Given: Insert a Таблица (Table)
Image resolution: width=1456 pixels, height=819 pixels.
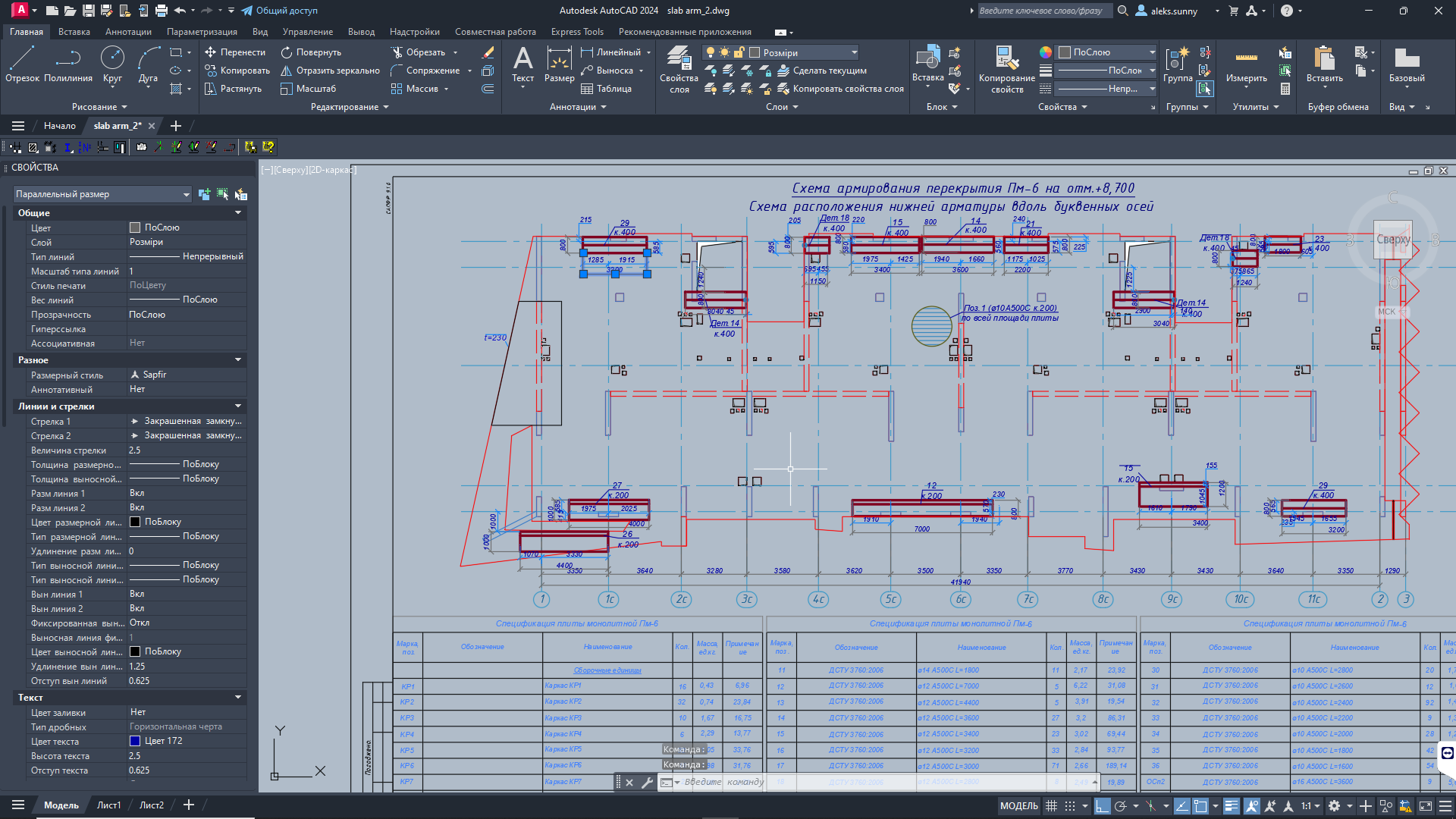Looking at the screenshot, I should pos(607,89).
